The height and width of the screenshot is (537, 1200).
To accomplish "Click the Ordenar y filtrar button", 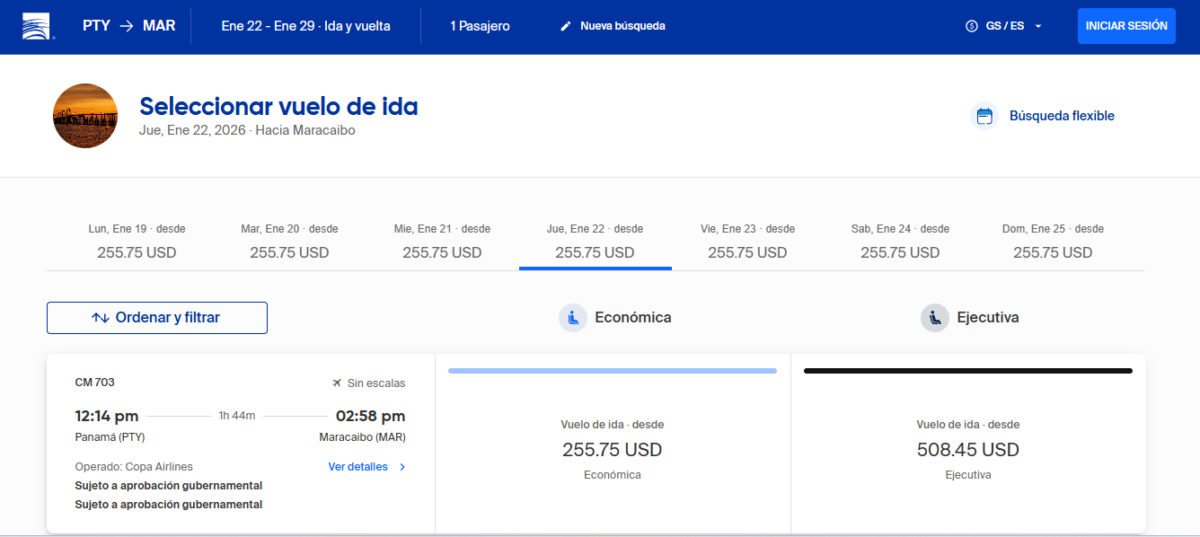I will [x=157, y=318].
